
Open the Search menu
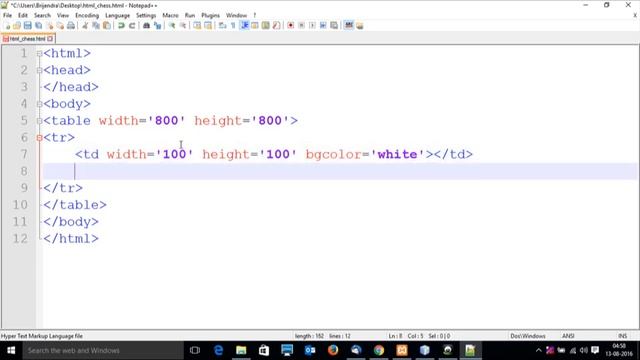click(x=42, y=15)
